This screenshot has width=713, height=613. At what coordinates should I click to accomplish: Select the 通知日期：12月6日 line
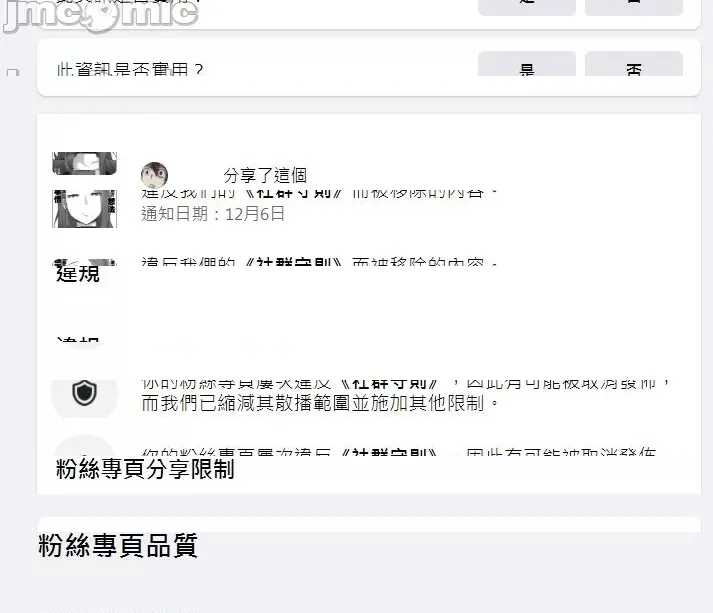click(x=213, y=214)
